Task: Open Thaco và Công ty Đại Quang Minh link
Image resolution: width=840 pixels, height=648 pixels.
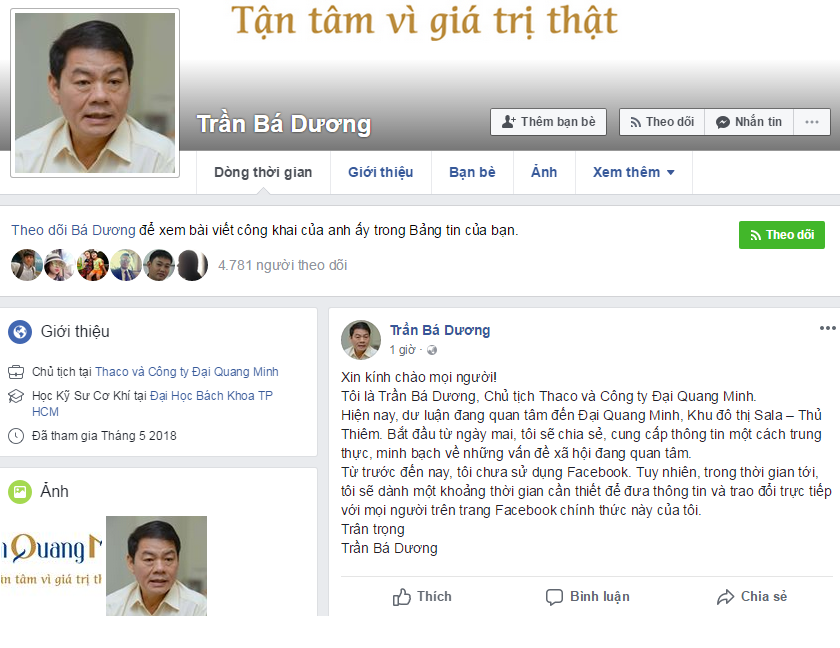Action: [186, 372]
